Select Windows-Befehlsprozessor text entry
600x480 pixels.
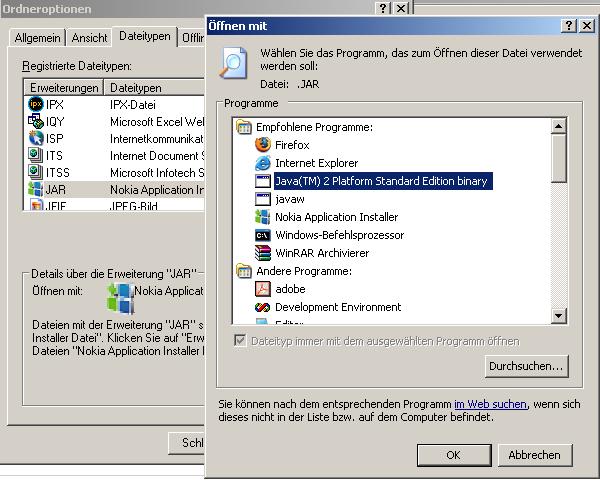point(340,235)
